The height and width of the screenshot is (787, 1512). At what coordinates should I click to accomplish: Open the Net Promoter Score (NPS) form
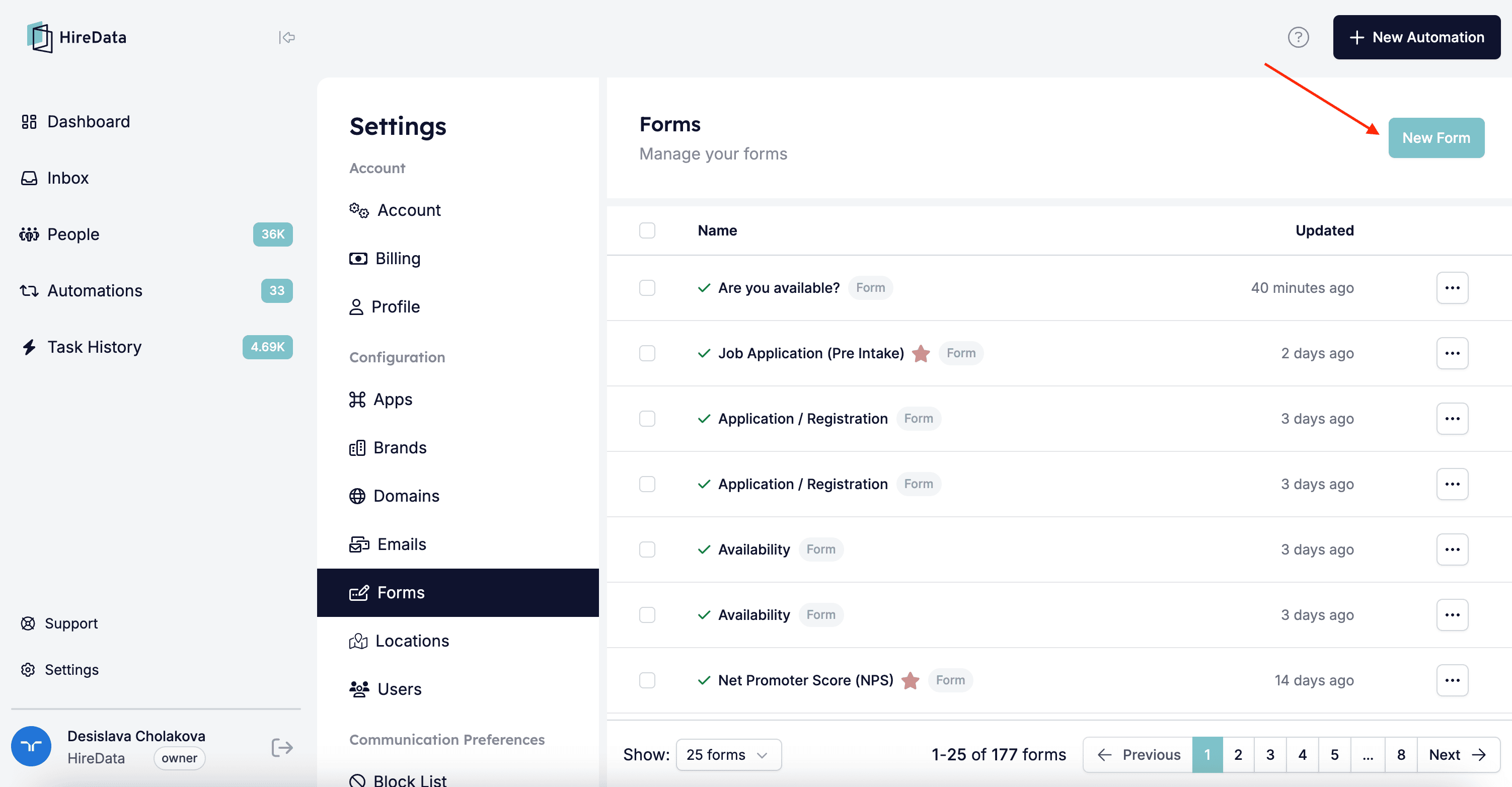pos(805,681)
